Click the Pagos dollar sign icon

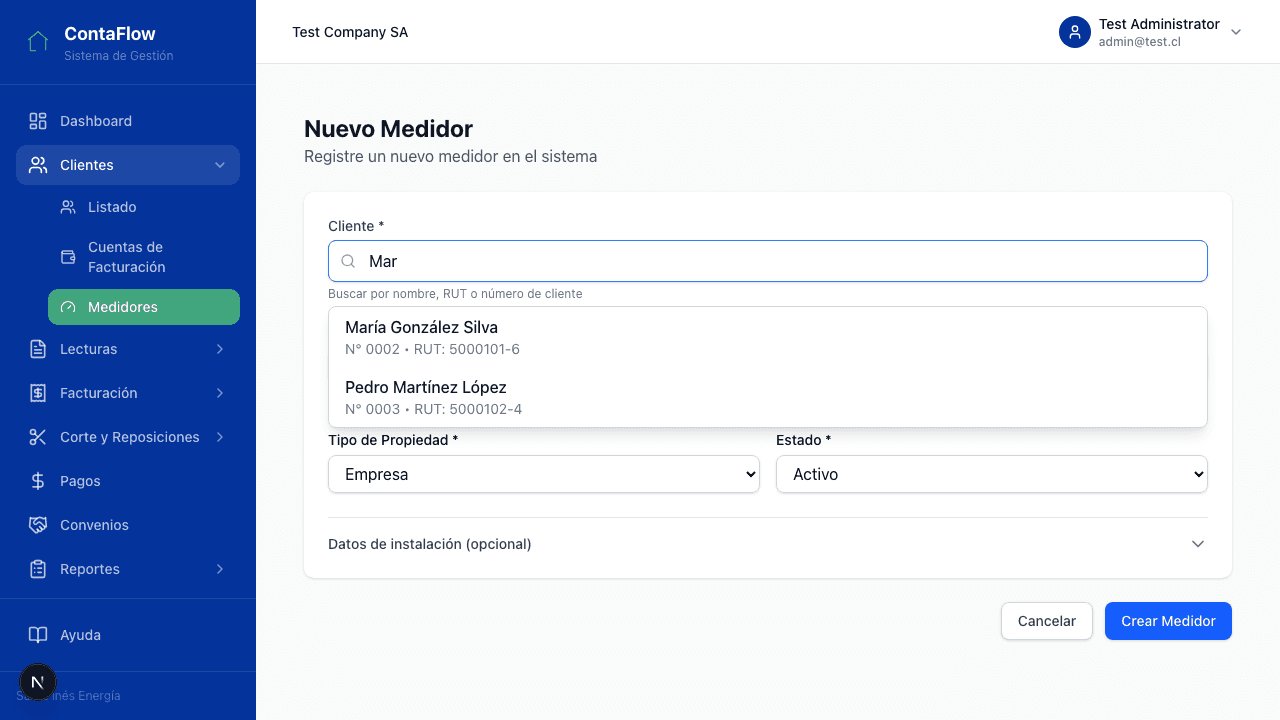pos(38,481)
